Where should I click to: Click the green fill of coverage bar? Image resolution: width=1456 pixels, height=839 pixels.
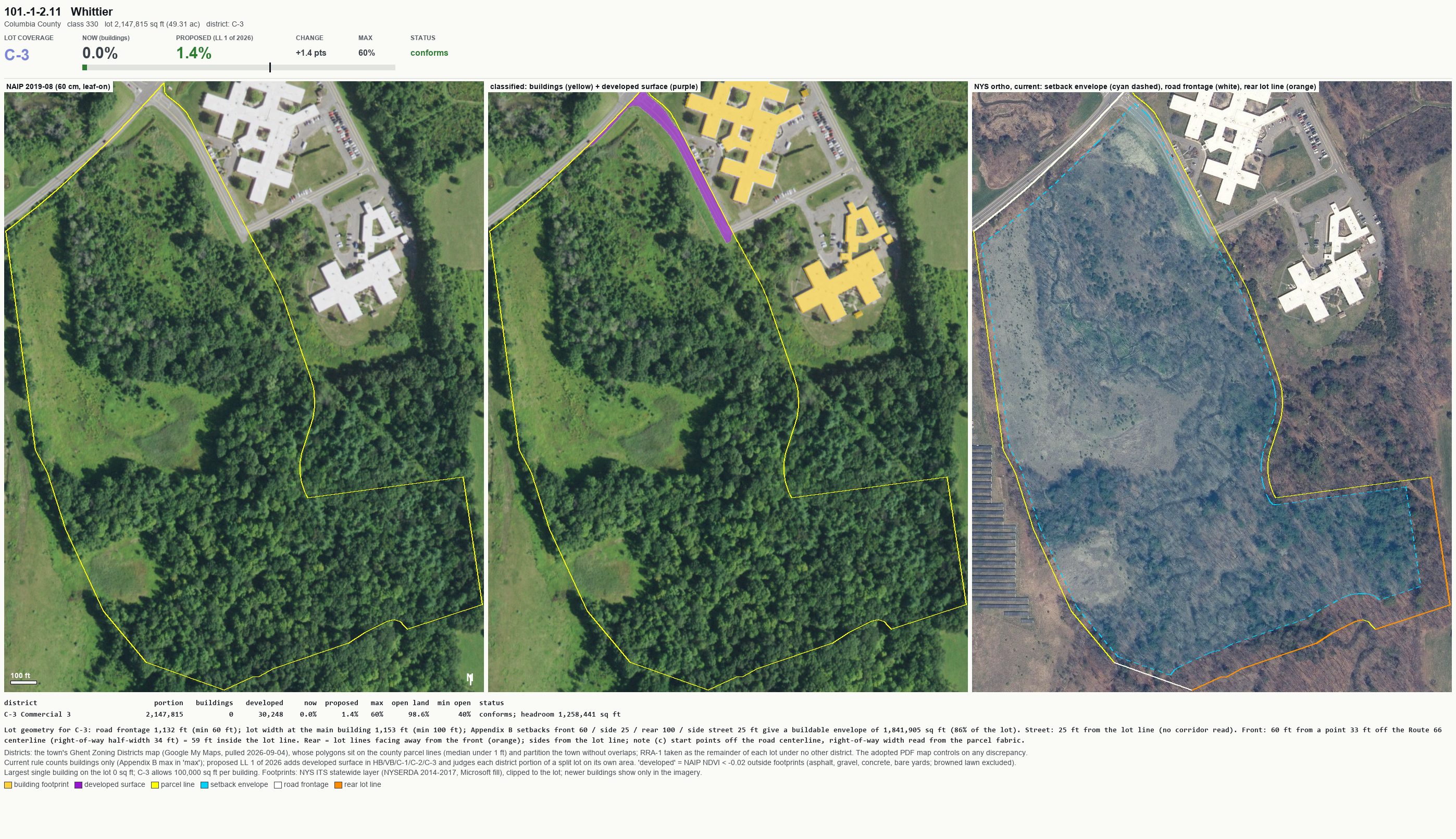(x=85, y=67)
